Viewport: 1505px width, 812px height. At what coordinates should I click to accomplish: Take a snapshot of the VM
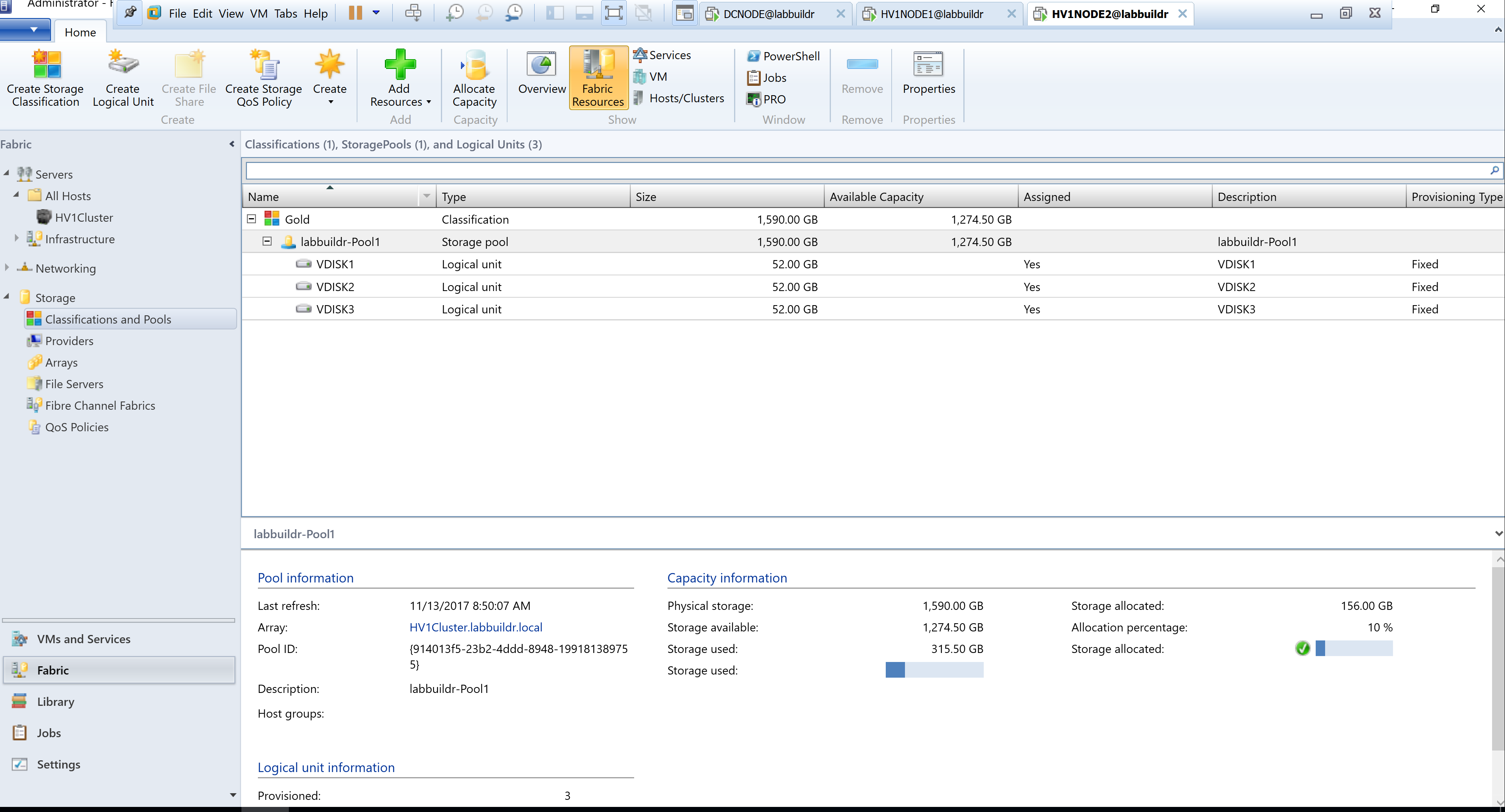point(454,13)
